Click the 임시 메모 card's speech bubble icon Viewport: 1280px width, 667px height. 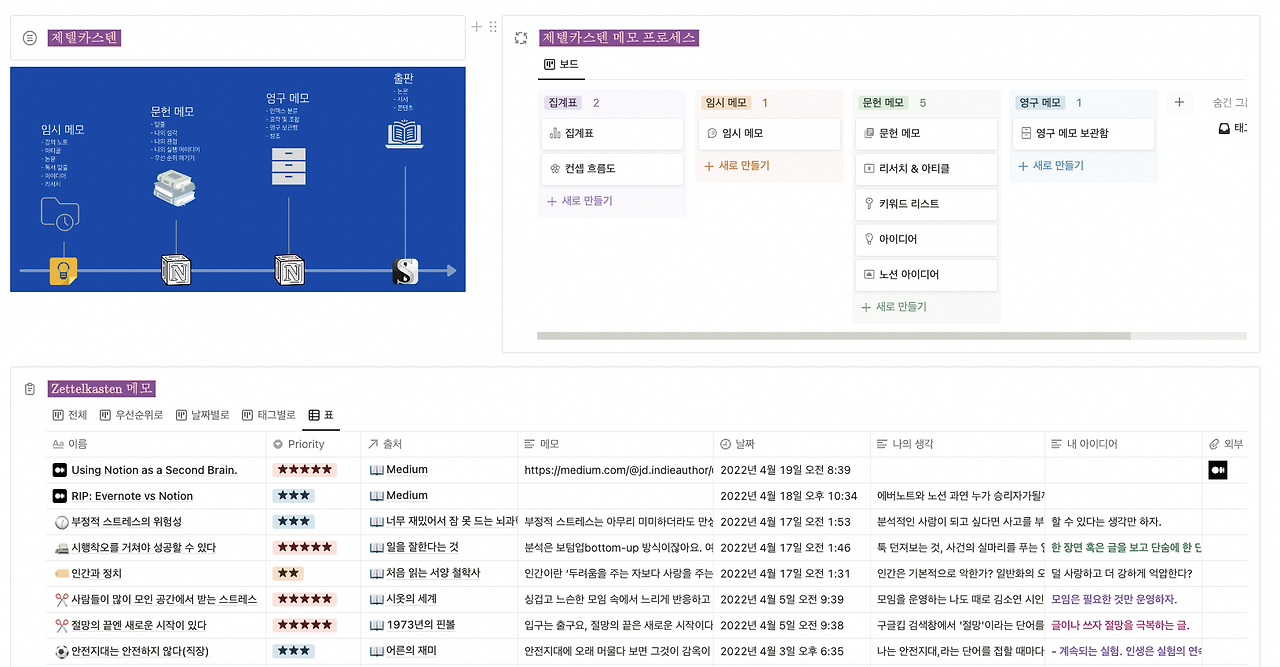pos(712,133)
